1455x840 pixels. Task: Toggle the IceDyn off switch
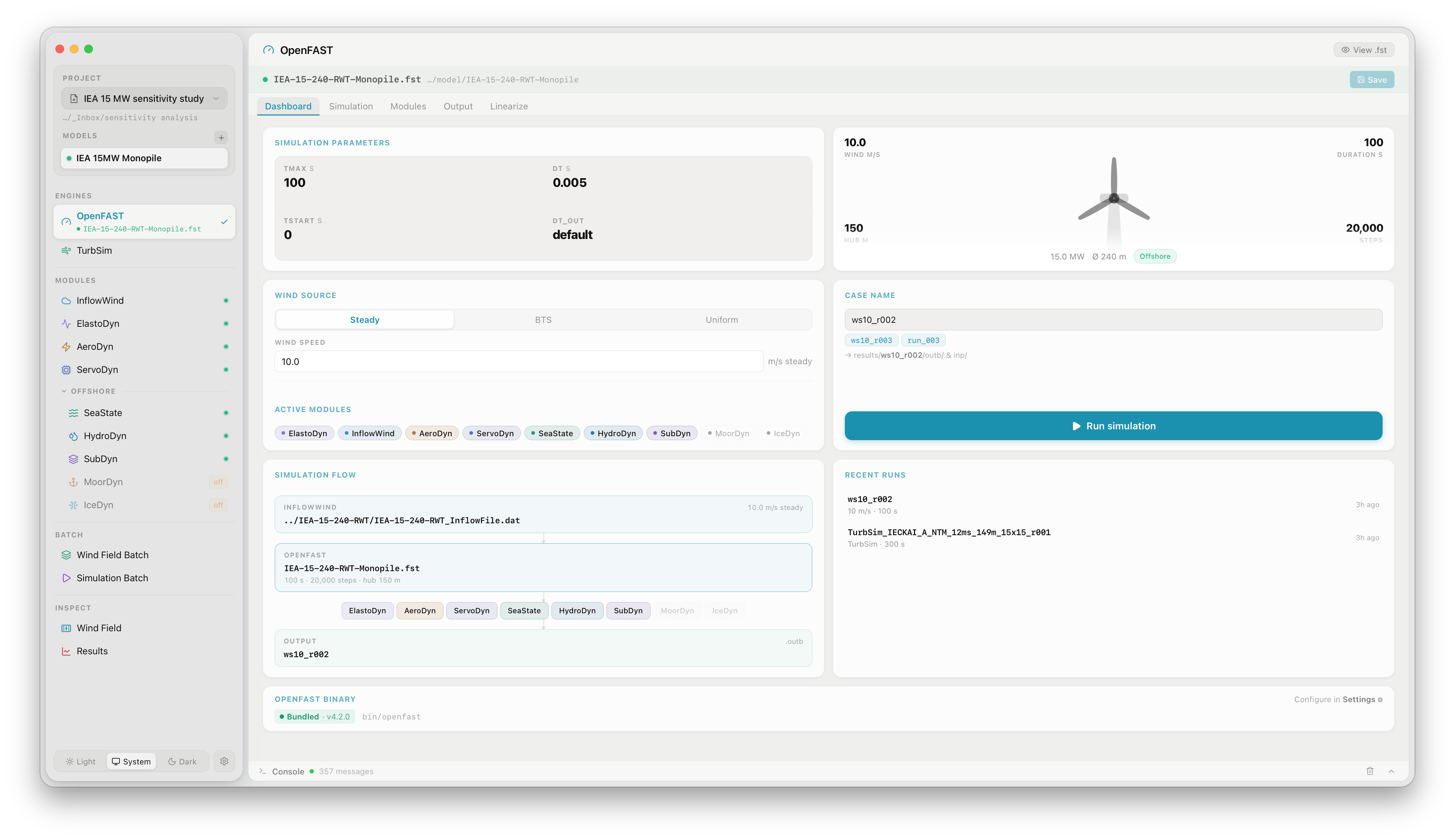pos(218,505)
